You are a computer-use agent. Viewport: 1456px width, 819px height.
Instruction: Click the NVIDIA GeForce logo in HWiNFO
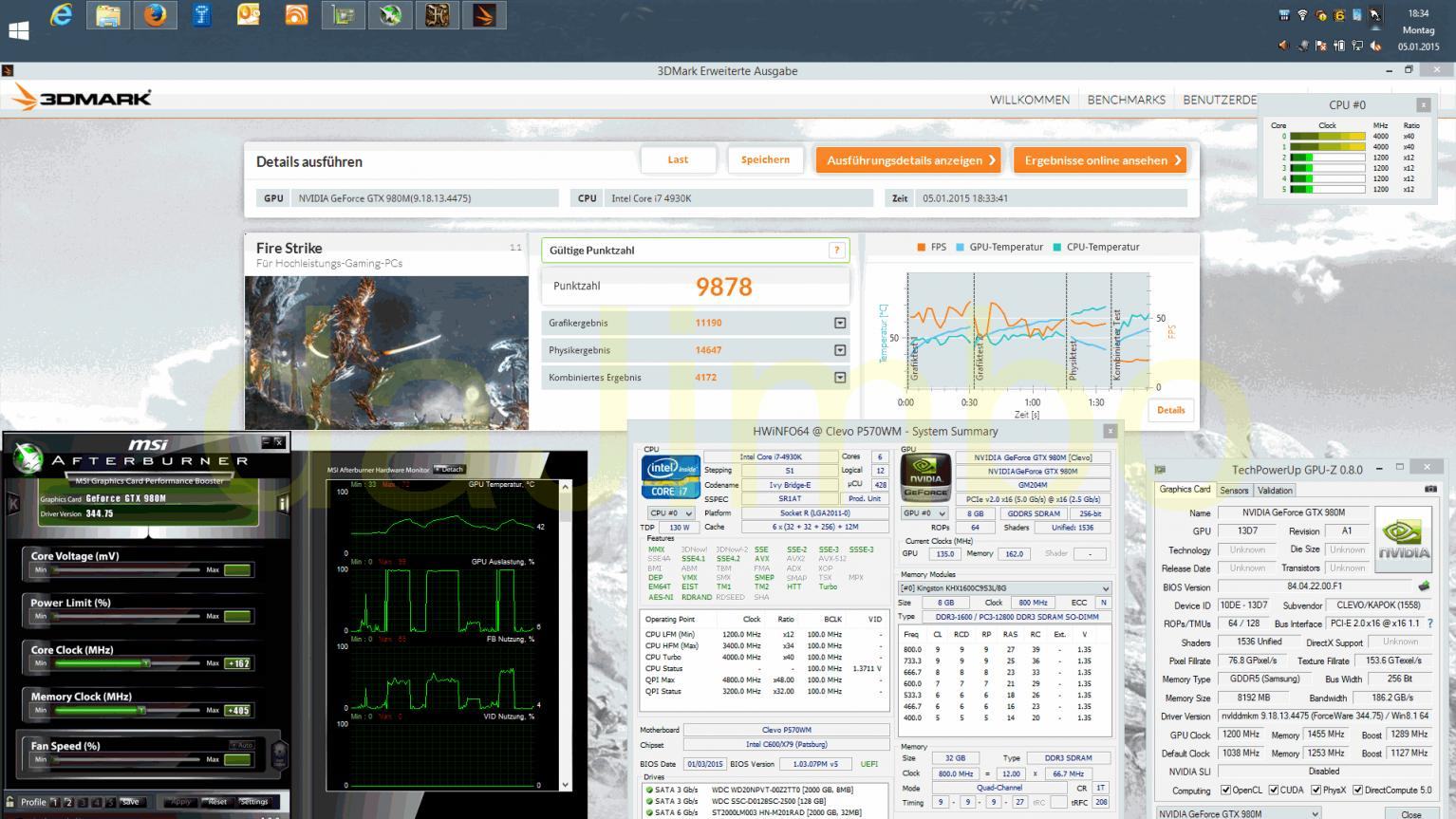click(925, 477)
